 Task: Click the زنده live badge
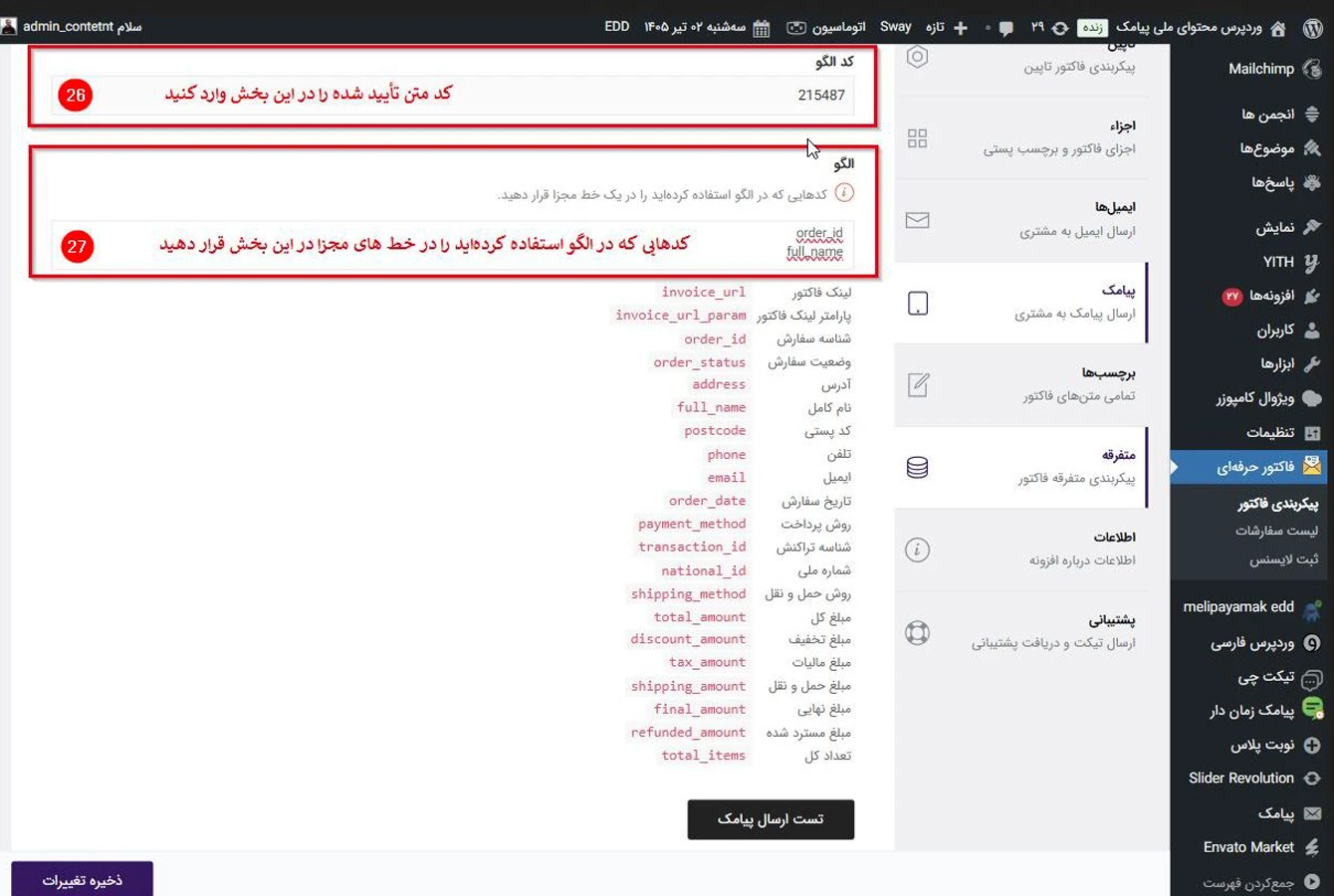pyautogui.click(x=1093, y=28)
